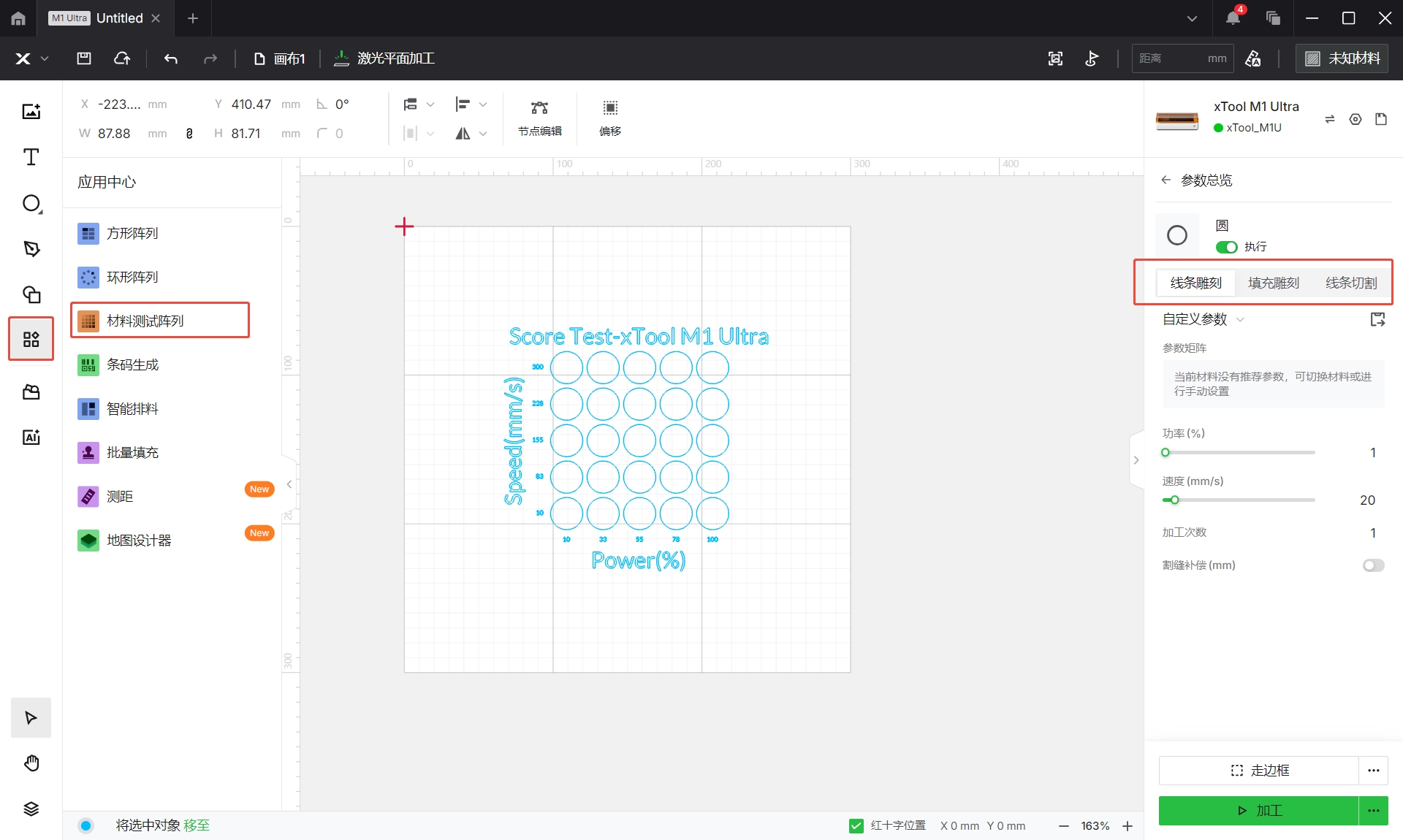Image resolution: width=1403 pixels, height=840 pixels.
Task: Open the layers panel icon
Action: tap(31, 809)
